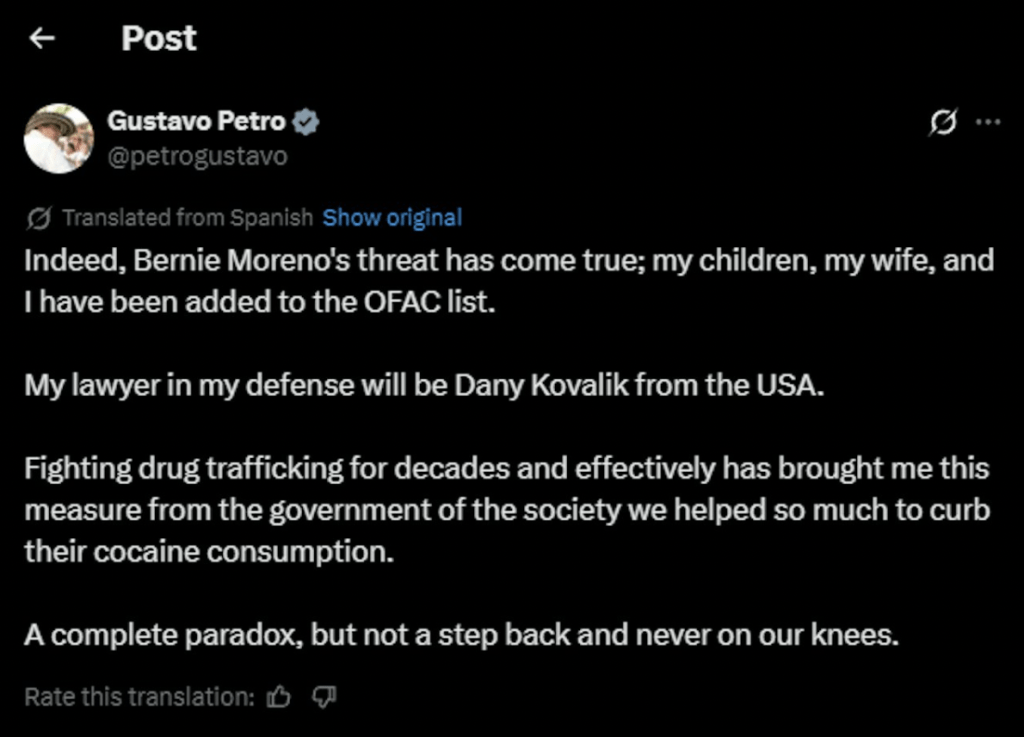Show original Spanish post text
Image resolution: width=1024 pixels, height=737 pixels.
[392, 218]
